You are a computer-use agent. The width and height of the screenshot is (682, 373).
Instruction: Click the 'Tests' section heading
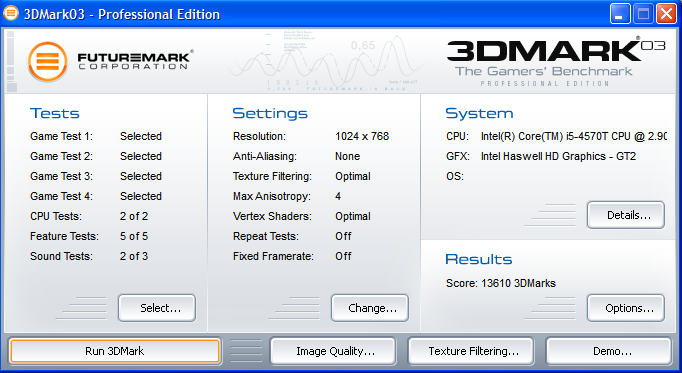pos(55,113)
